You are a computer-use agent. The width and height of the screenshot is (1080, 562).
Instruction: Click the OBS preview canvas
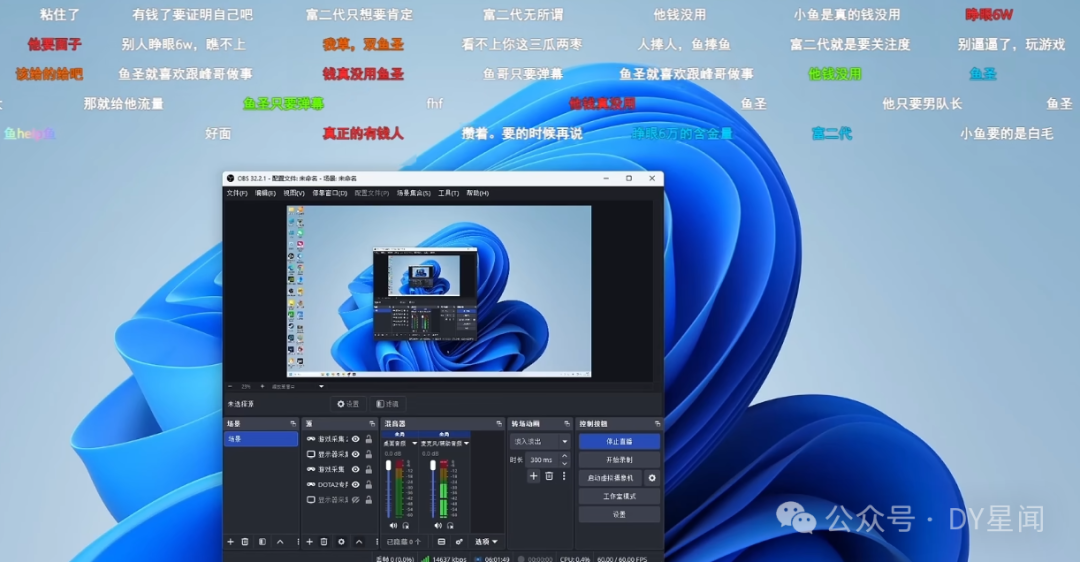click(439, 291)
